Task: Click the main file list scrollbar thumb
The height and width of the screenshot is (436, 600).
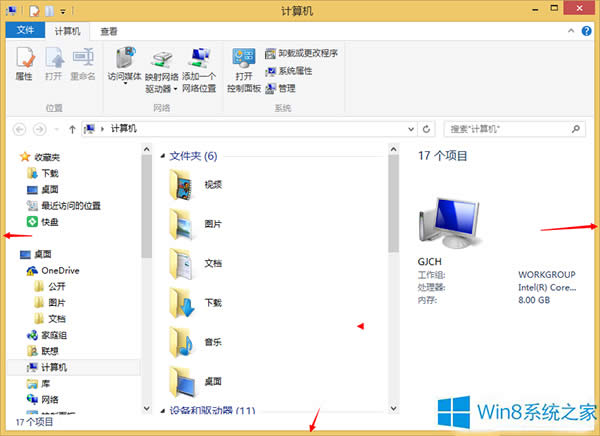Action: point(393,204)
